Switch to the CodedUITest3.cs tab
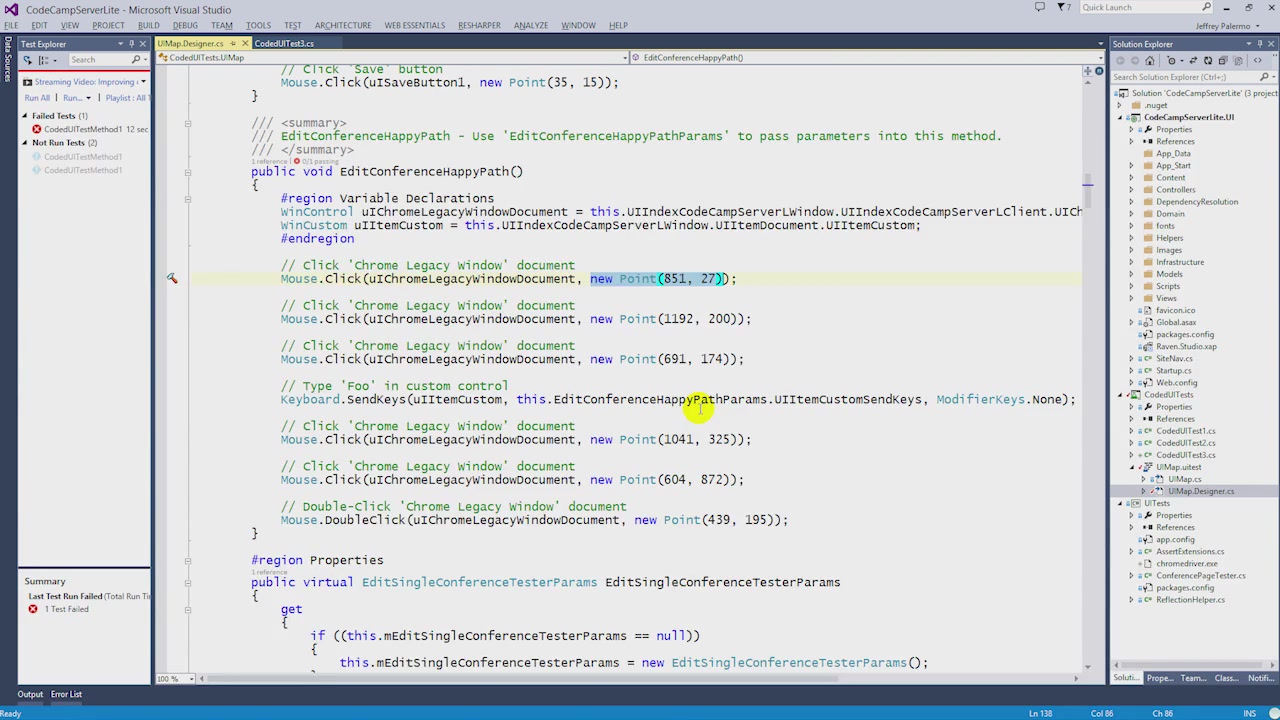Image resolution: width=1280 pixels, height=720 pixels. (284, 44)
